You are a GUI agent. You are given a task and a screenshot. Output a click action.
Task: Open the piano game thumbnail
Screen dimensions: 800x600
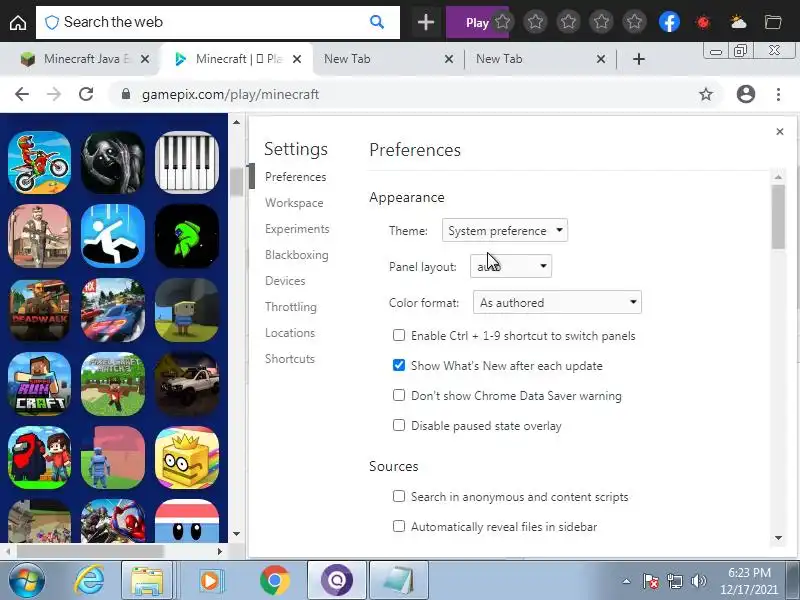[187, 162]
